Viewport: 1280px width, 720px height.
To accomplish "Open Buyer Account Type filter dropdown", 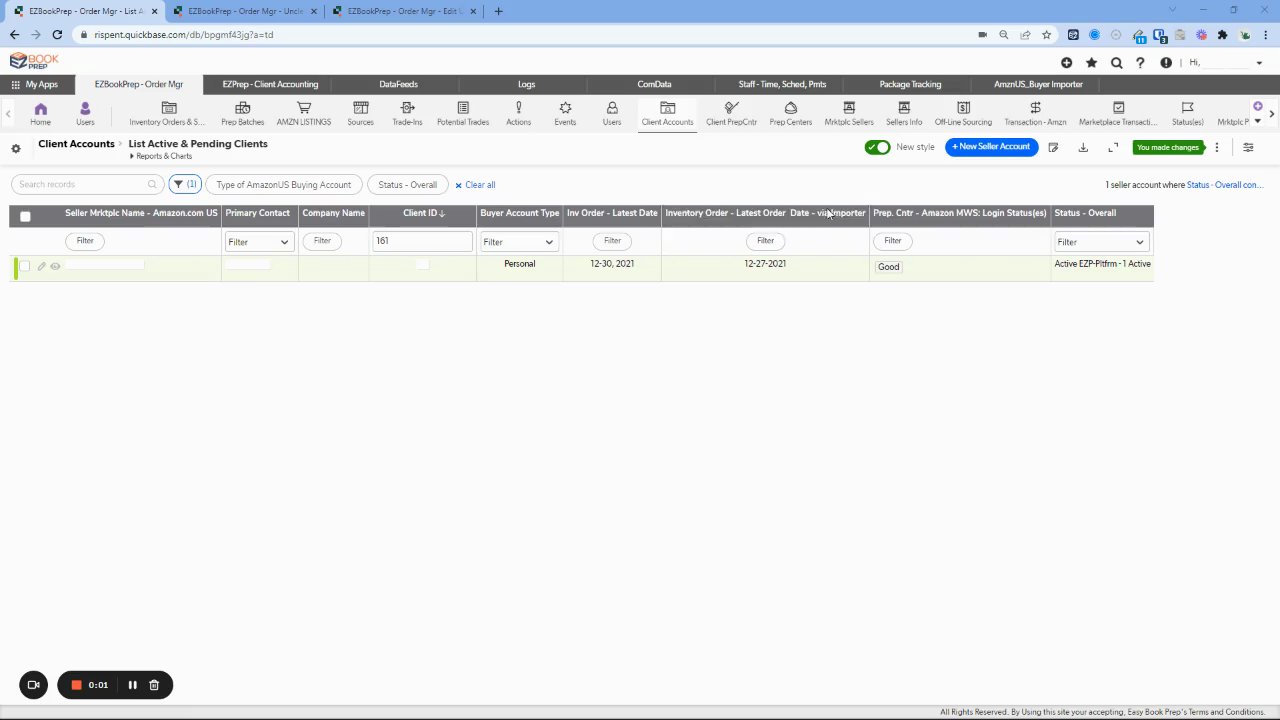I will click(x=518, y=241).
